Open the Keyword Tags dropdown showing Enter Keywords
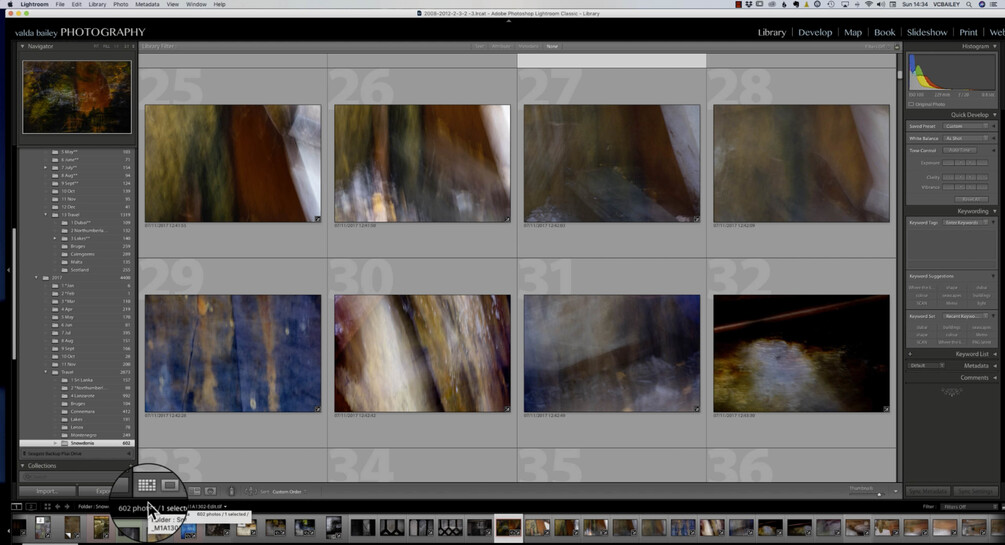The width and height of the screenshot is (1005, 545). click(x=966, y=222)
